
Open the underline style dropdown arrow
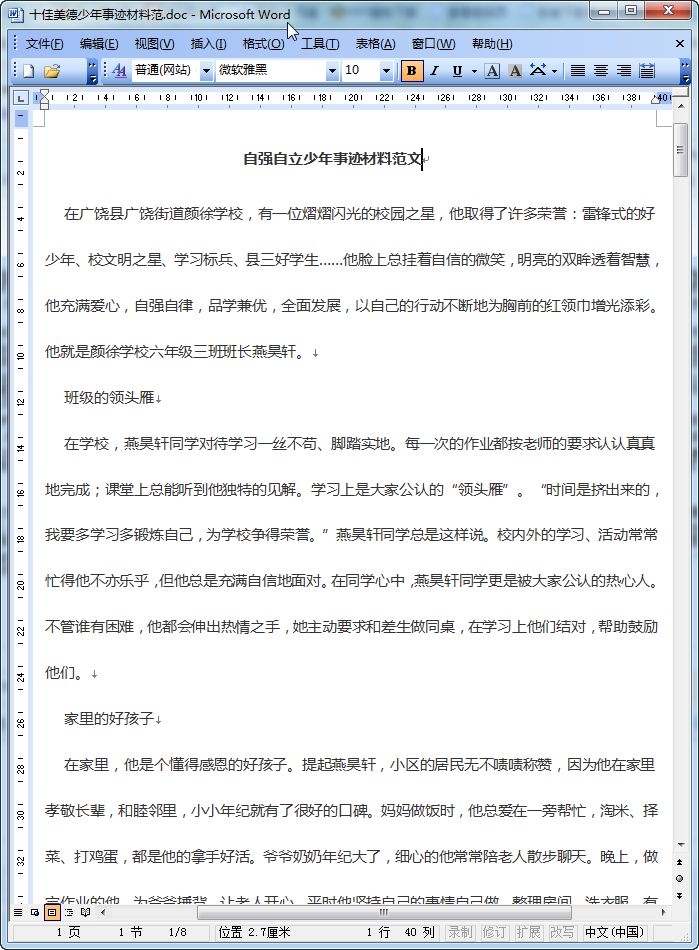click(474, 71)
